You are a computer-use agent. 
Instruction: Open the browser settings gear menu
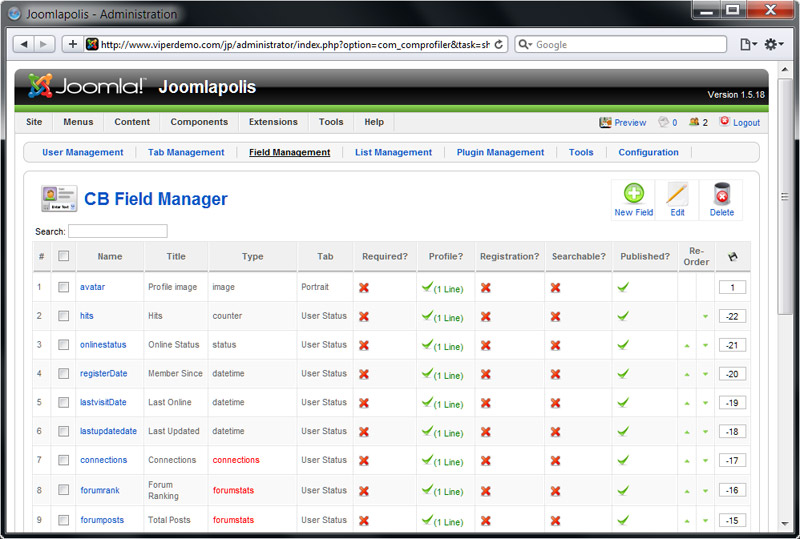773,44
